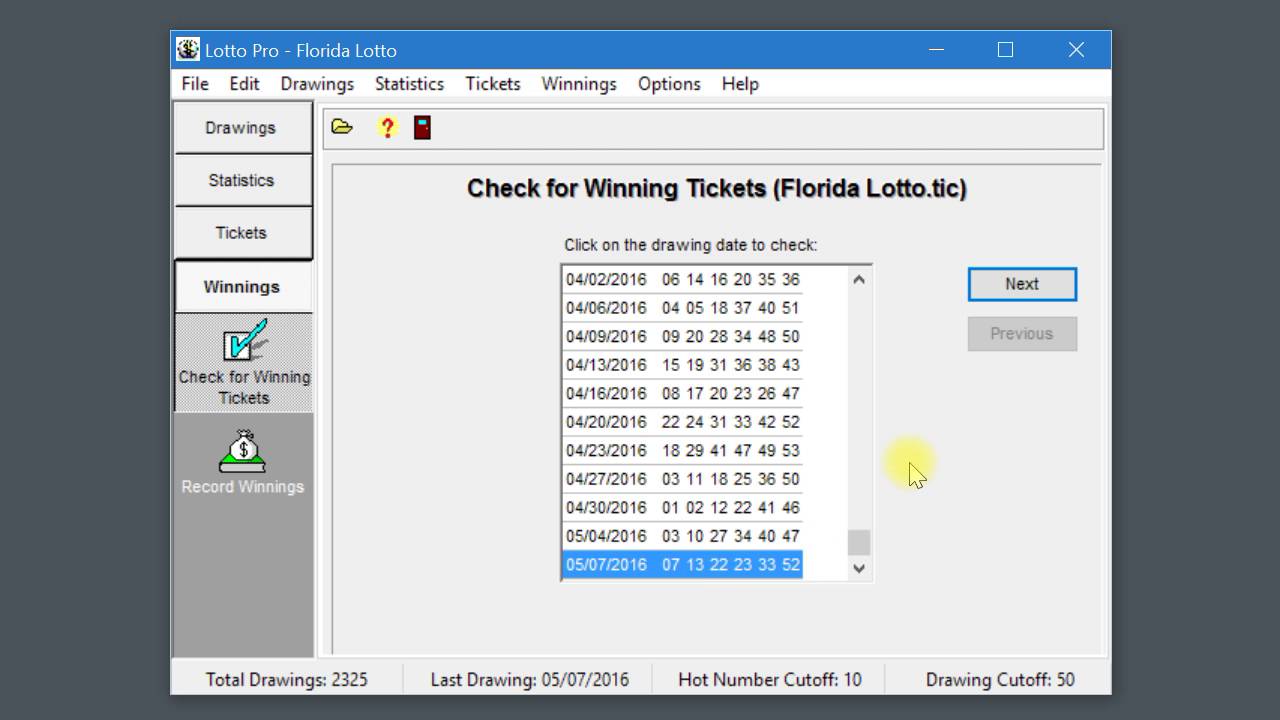
Task: Open the Winnings menu
Action: pos(579,84)
